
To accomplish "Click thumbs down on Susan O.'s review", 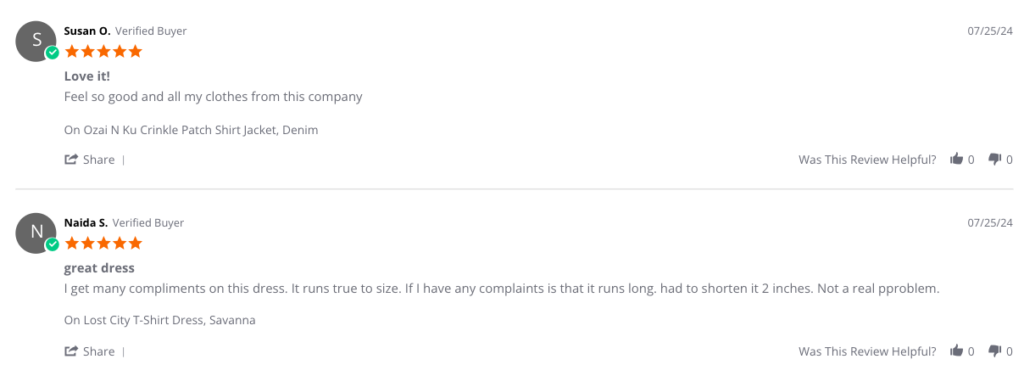I will [x=995, y=159].
